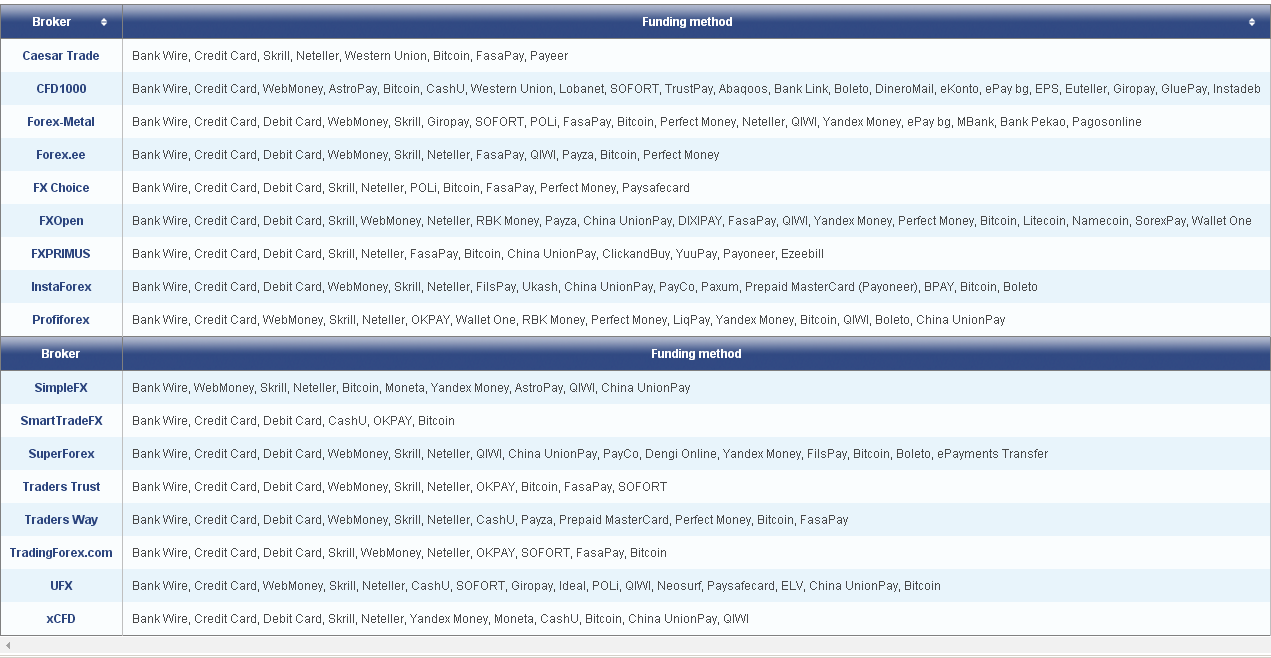
Task: Select FX Choice funding methods text
Action: click(411, 188)
